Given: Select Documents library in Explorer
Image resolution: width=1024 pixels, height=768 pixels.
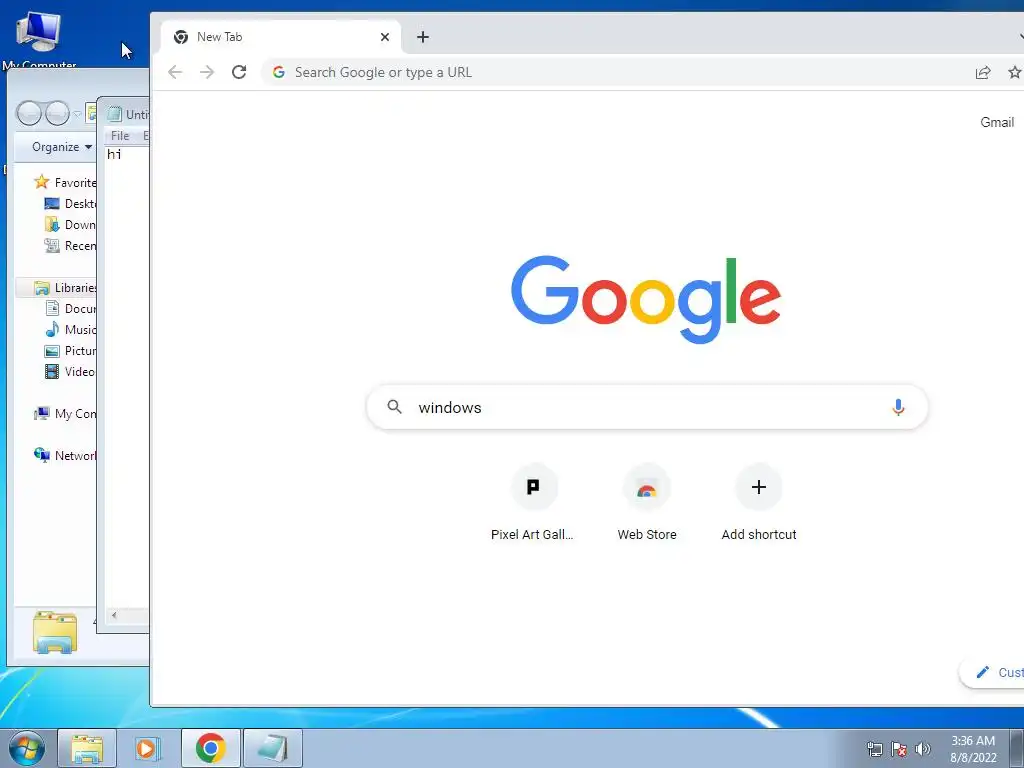Looking at the screenshot, I should [70, 308].
